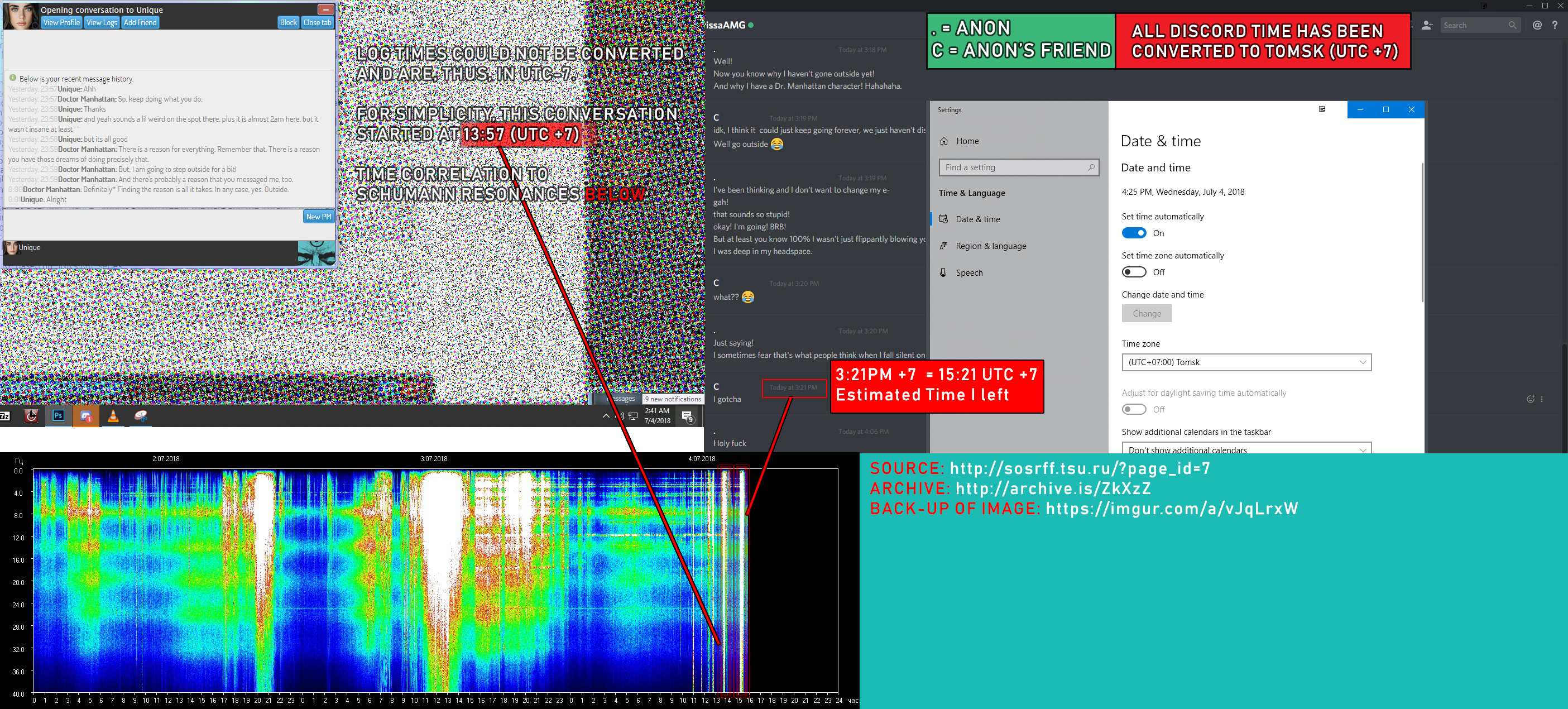Select Speech in the Settings sidebar
The image size is (1568, 709).
[x=1018, y=272]
